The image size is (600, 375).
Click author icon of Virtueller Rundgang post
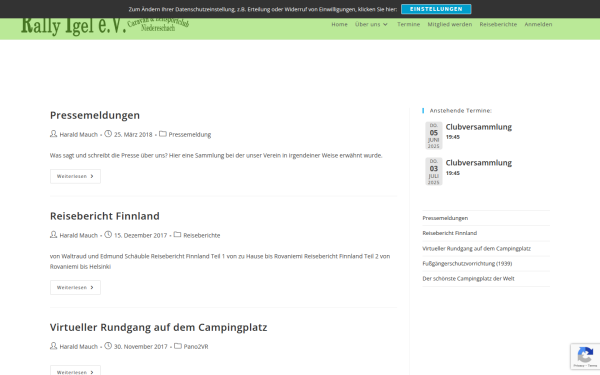point(54,346)
